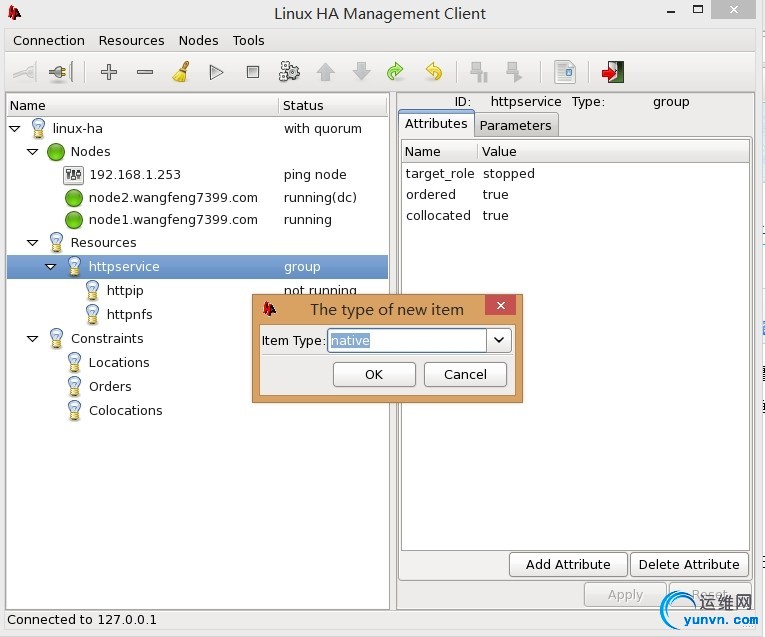Click the red arrow exit toolbar icon
Viewport: 765px width, 637px height.
click(613, 72)
